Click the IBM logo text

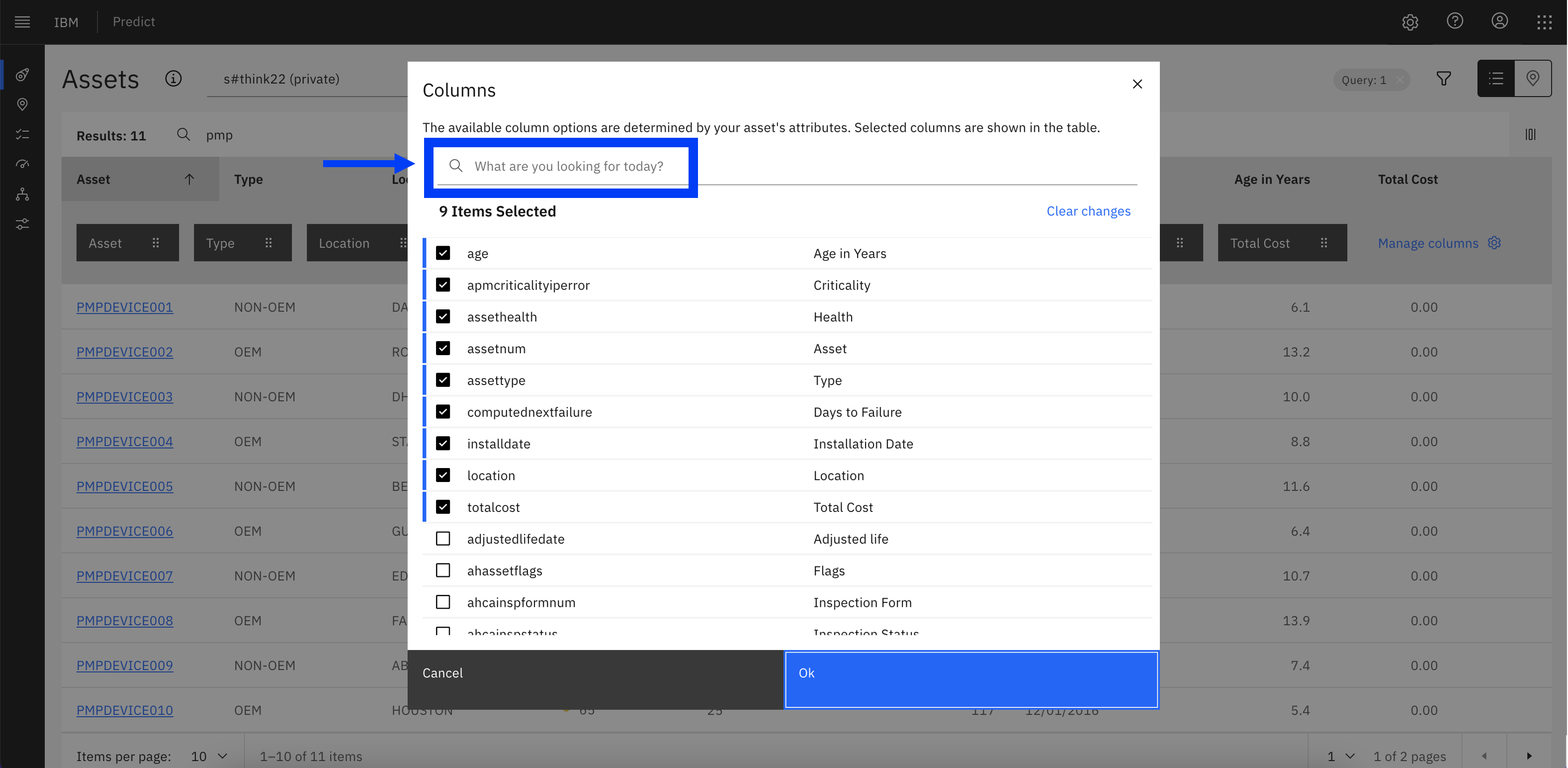click(66, 22)
